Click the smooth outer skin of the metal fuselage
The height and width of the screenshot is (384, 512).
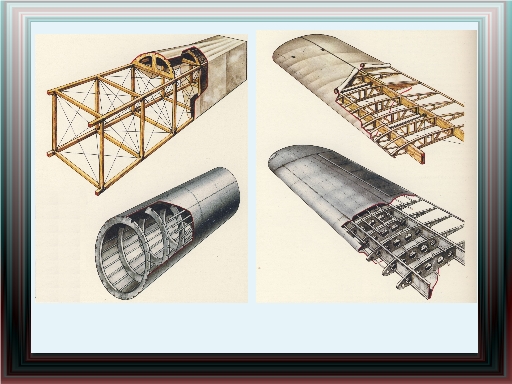tap(213, 200)
